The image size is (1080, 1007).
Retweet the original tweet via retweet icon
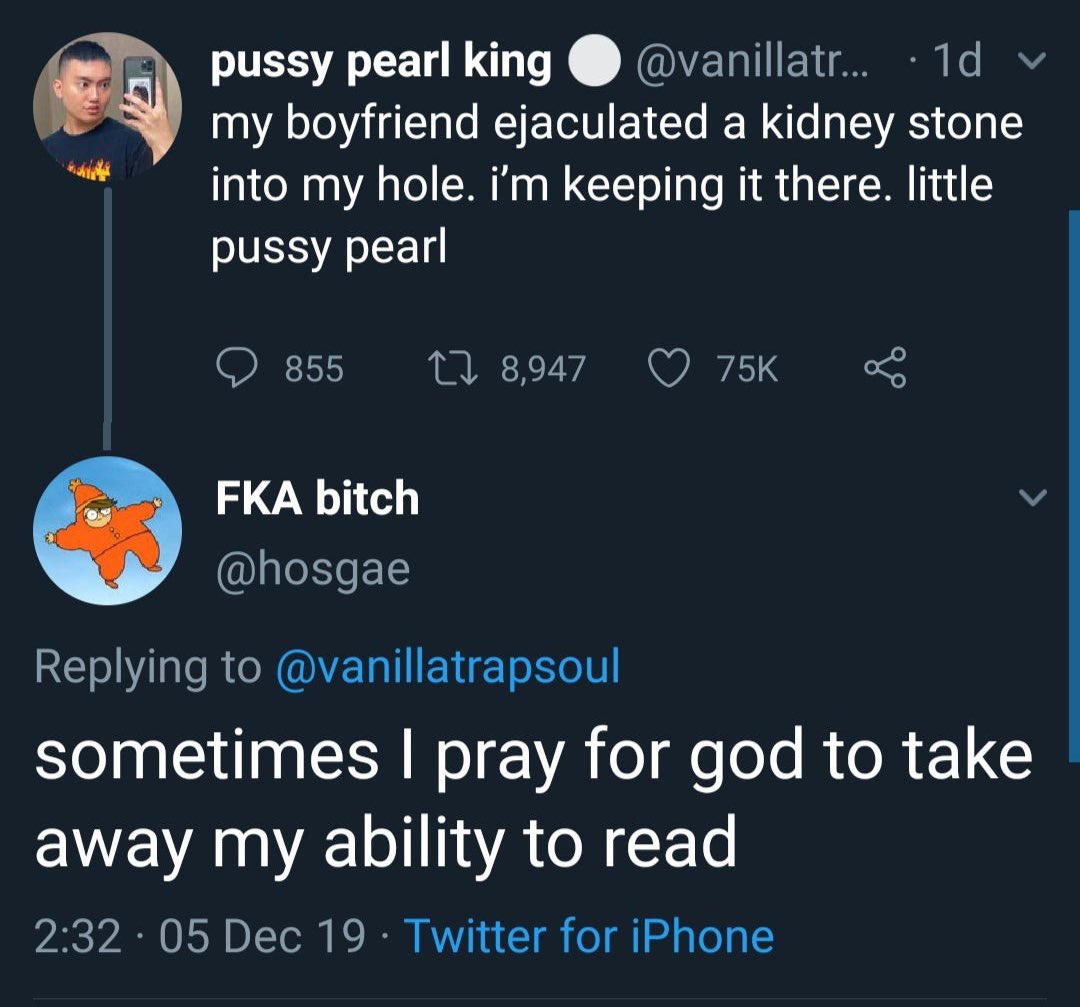pos(455,369)
